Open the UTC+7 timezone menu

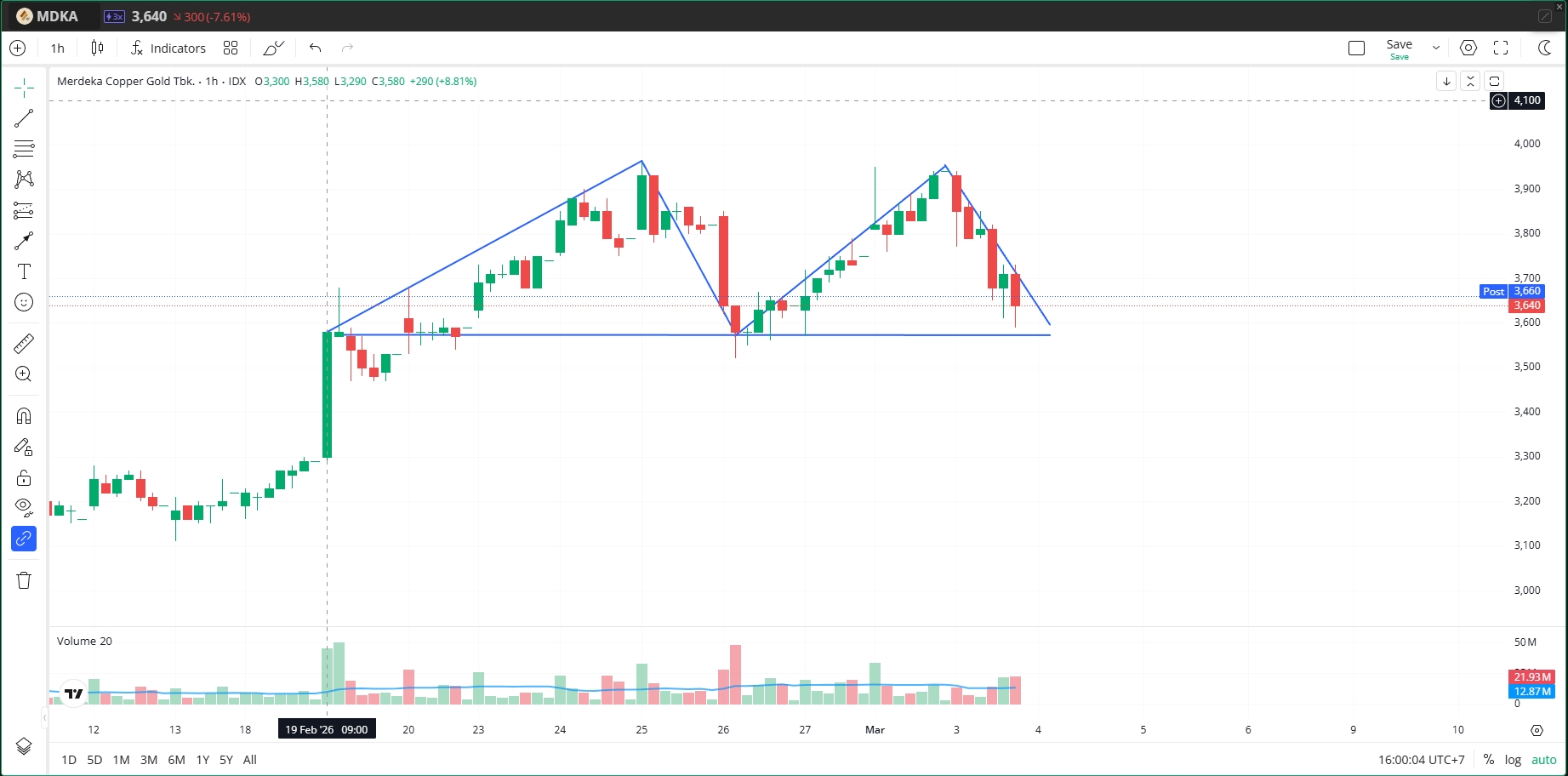click(x=1422, y=760)
